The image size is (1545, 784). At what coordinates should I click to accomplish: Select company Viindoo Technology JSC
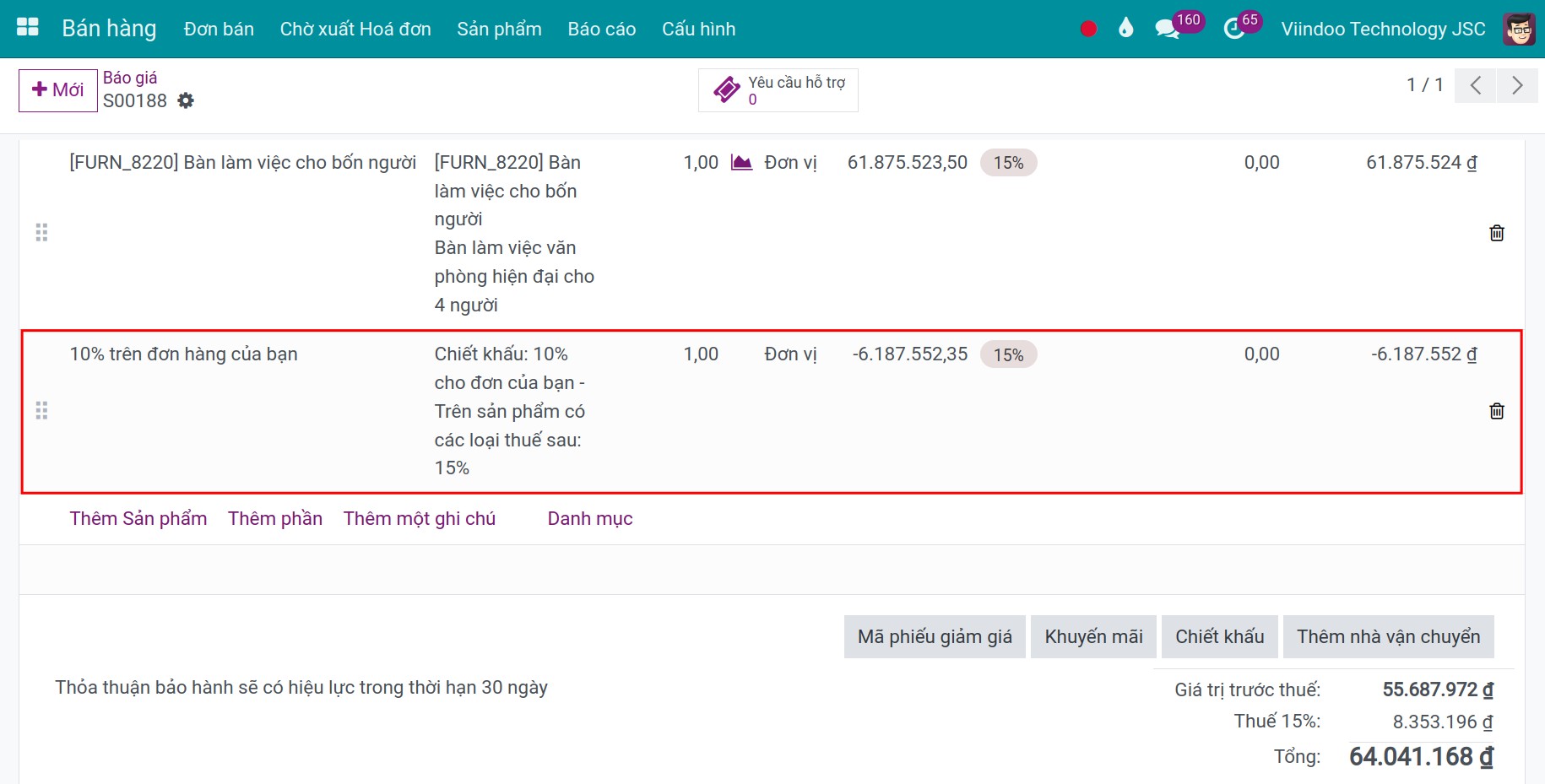tap(1383, 29)
